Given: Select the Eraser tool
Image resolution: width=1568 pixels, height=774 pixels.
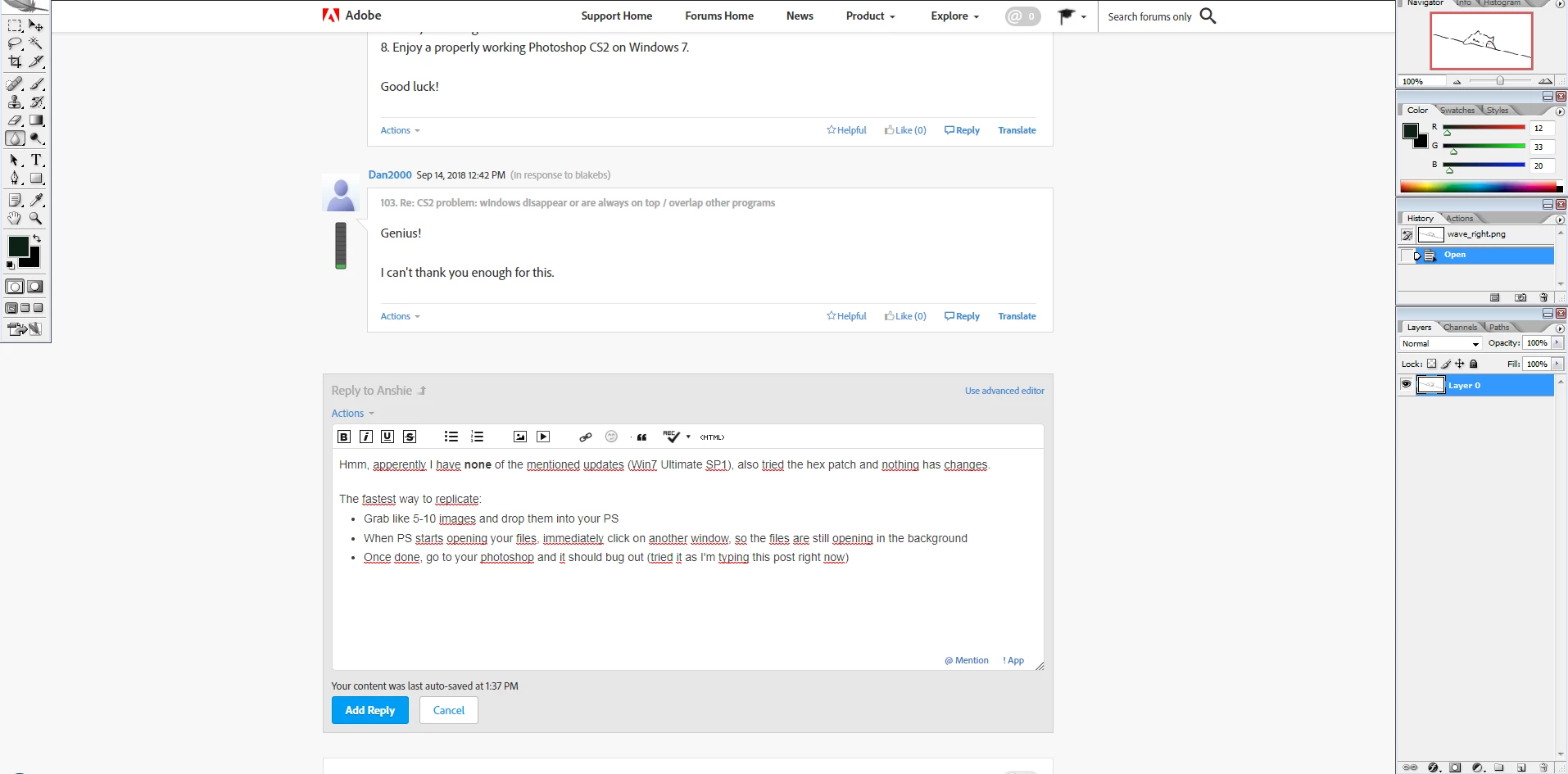Looking at the screenshot, I should click(15, 120).
